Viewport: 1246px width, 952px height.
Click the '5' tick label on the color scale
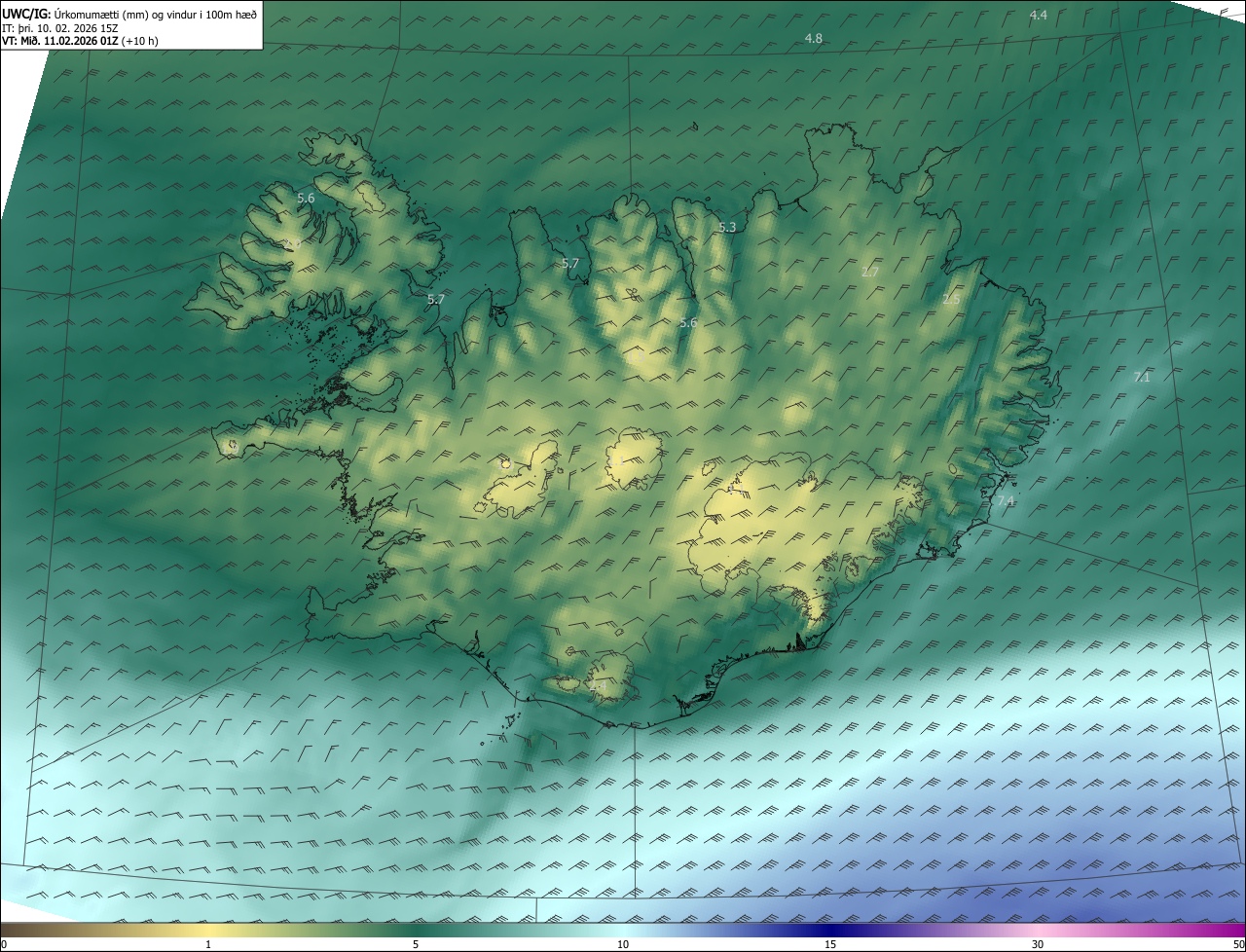coord(416,944)
